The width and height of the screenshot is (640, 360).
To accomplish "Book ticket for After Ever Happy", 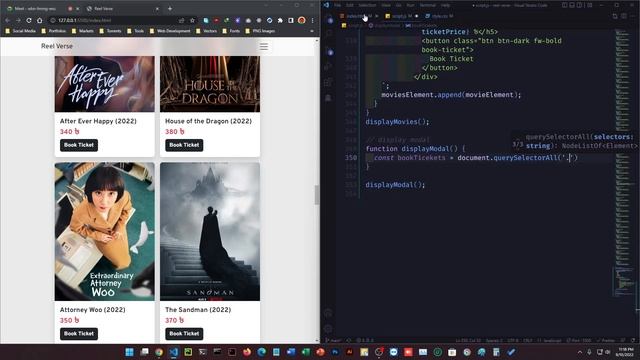I will [79, 145].
